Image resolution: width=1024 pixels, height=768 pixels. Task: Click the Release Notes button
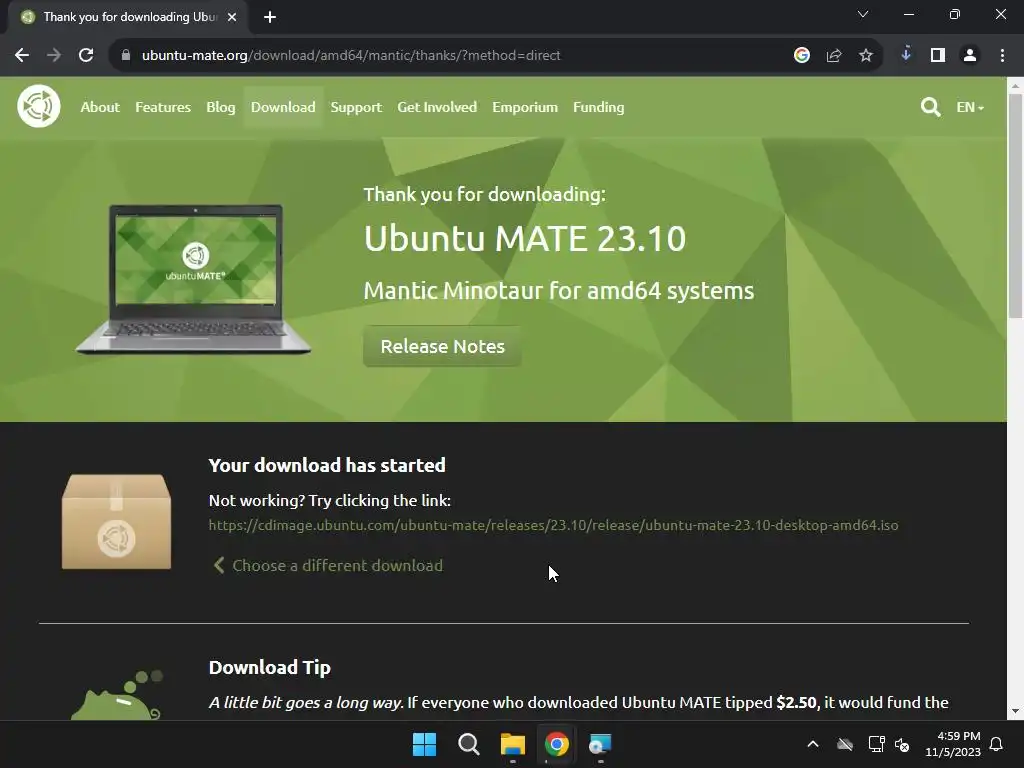(442, 346)
